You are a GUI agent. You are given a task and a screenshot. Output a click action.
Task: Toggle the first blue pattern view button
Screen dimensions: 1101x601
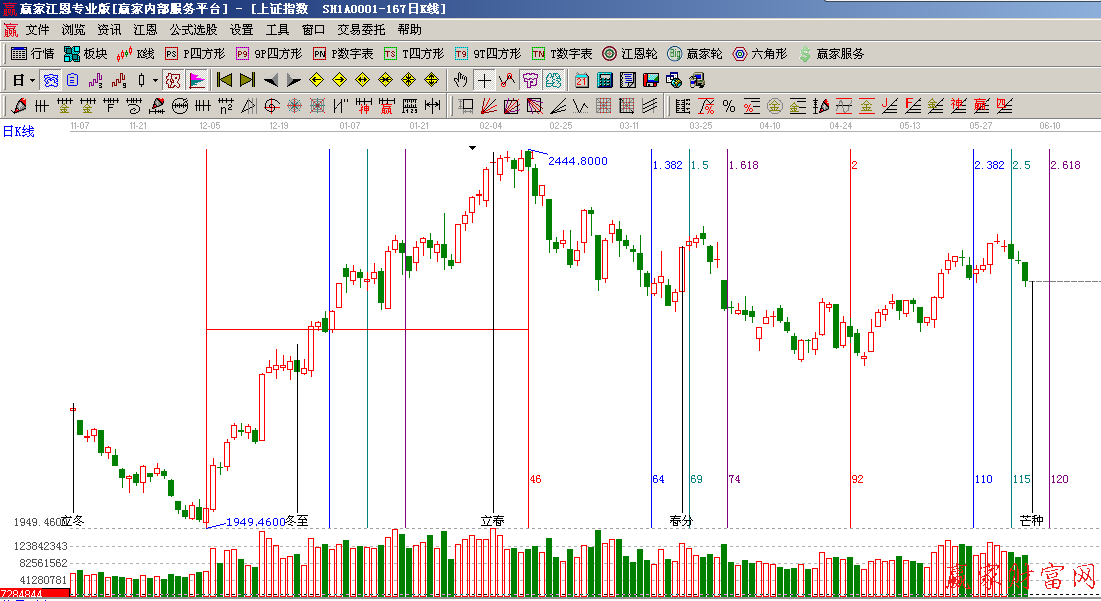click(x=49, y=80)
